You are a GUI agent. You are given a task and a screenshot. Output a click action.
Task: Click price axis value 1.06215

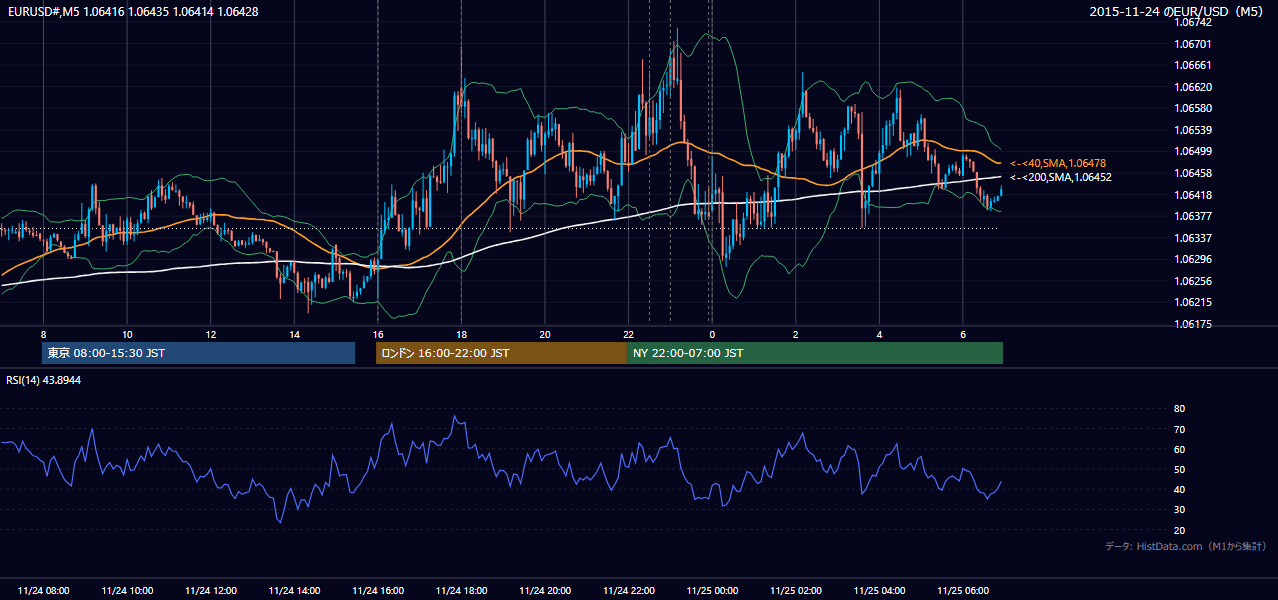click(x=1191, y=302)
